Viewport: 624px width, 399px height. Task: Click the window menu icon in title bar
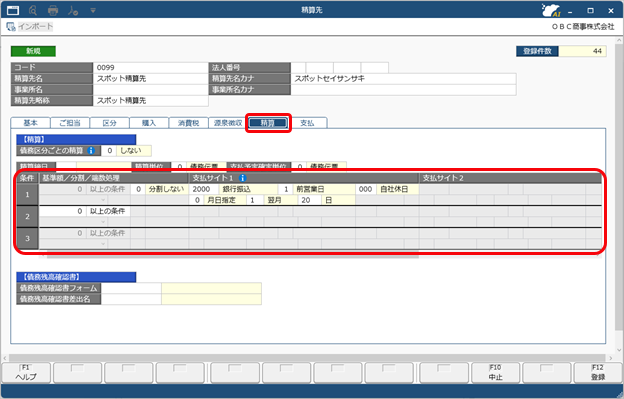click(13, 10)
